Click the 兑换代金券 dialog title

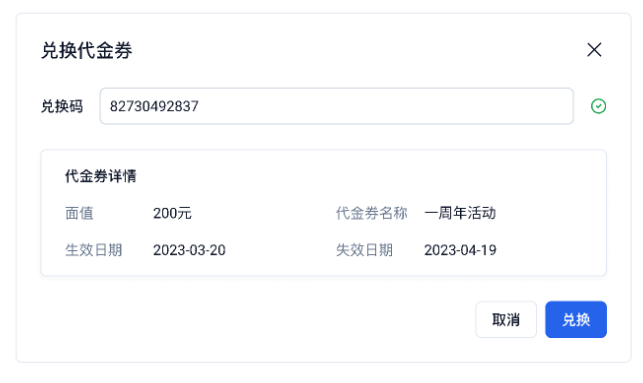(87, 51)
